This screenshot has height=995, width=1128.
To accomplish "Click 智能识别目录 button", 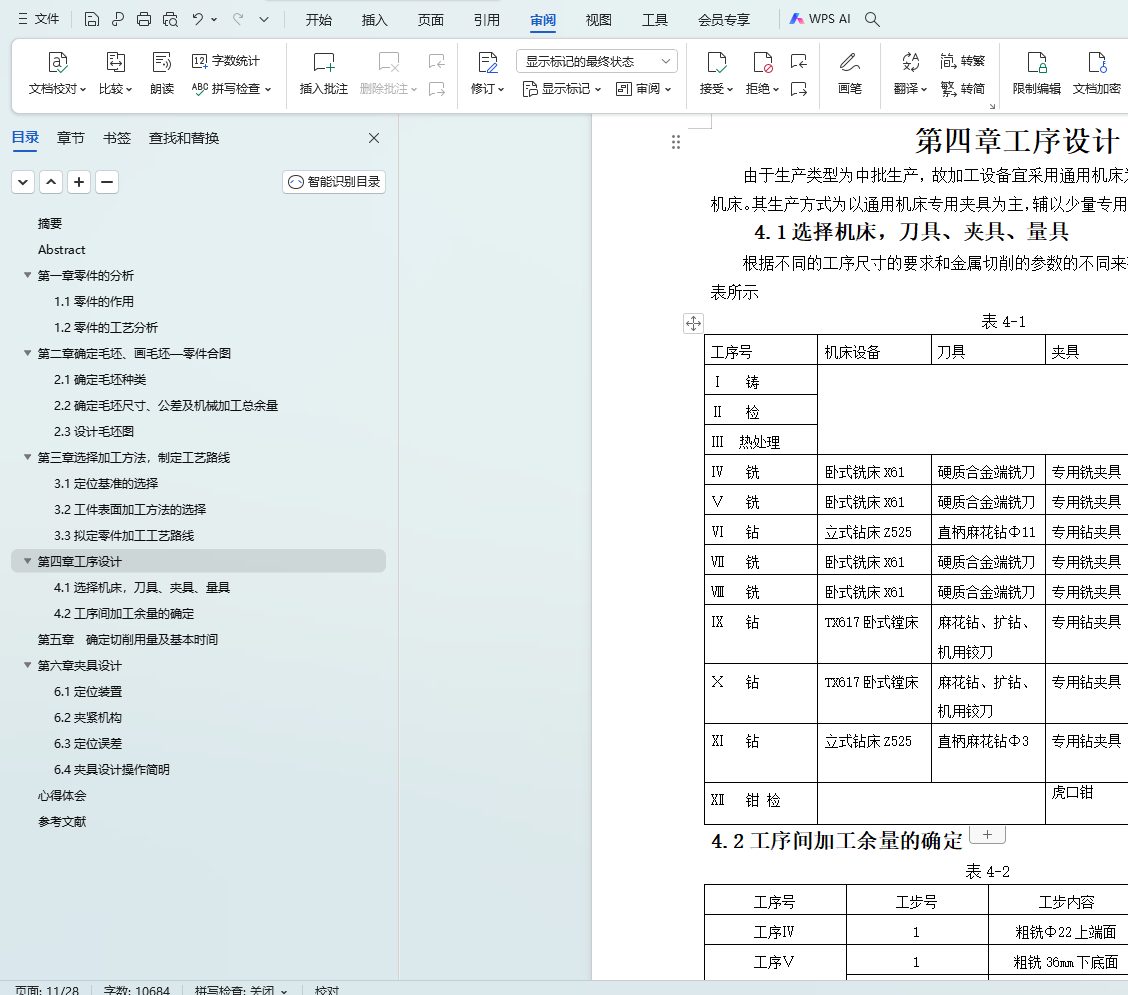I will [x=334, y=182].
